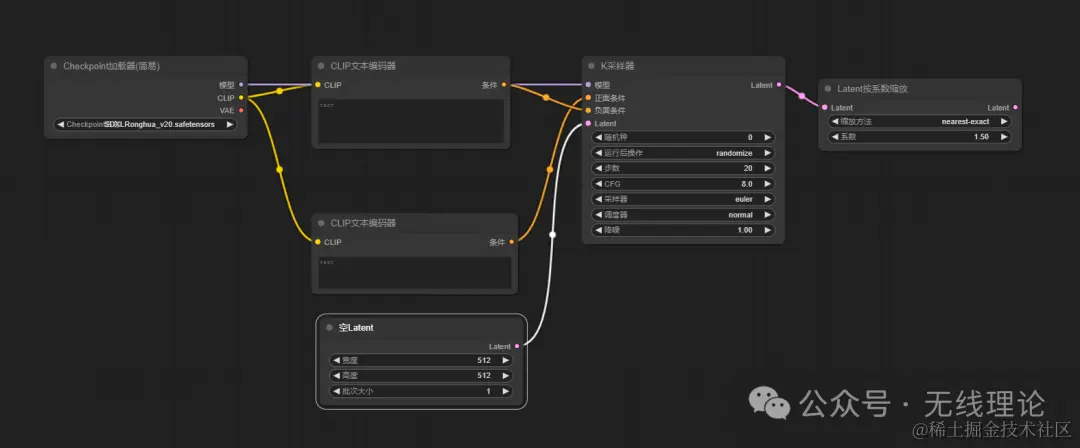The width and height of the screenshot is (1080, 448).
Task: Decrease CFG value with left arrow
Action: click(x=599, y=184)
